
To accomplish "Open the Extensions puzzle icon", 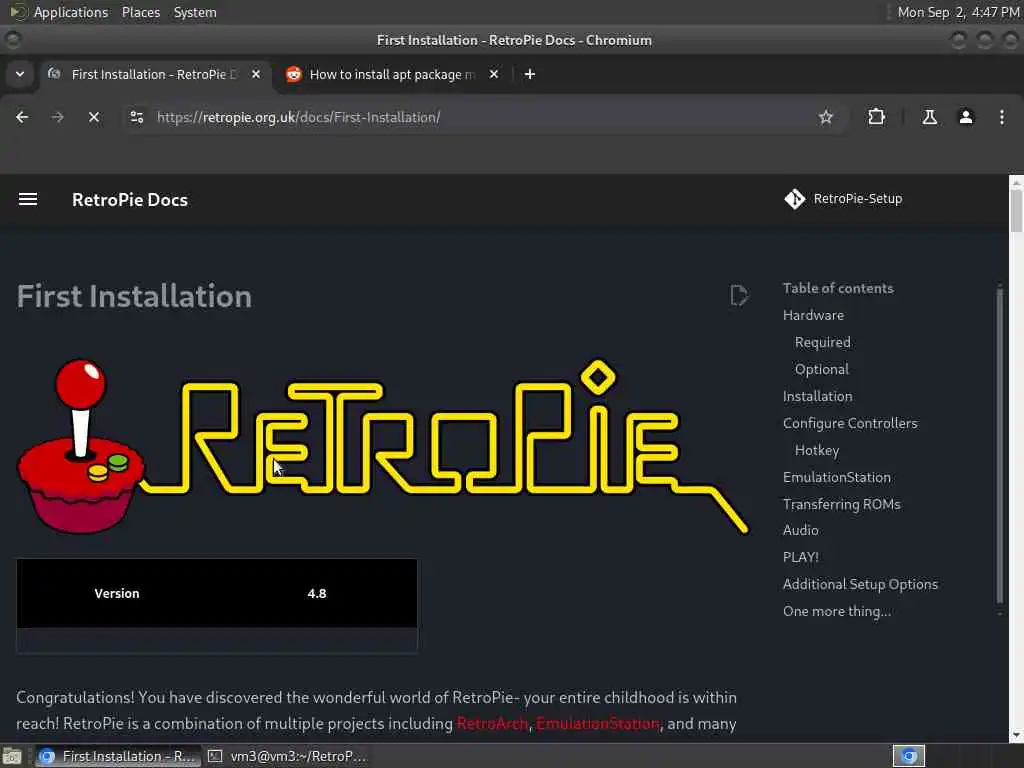I will point(876,118).
